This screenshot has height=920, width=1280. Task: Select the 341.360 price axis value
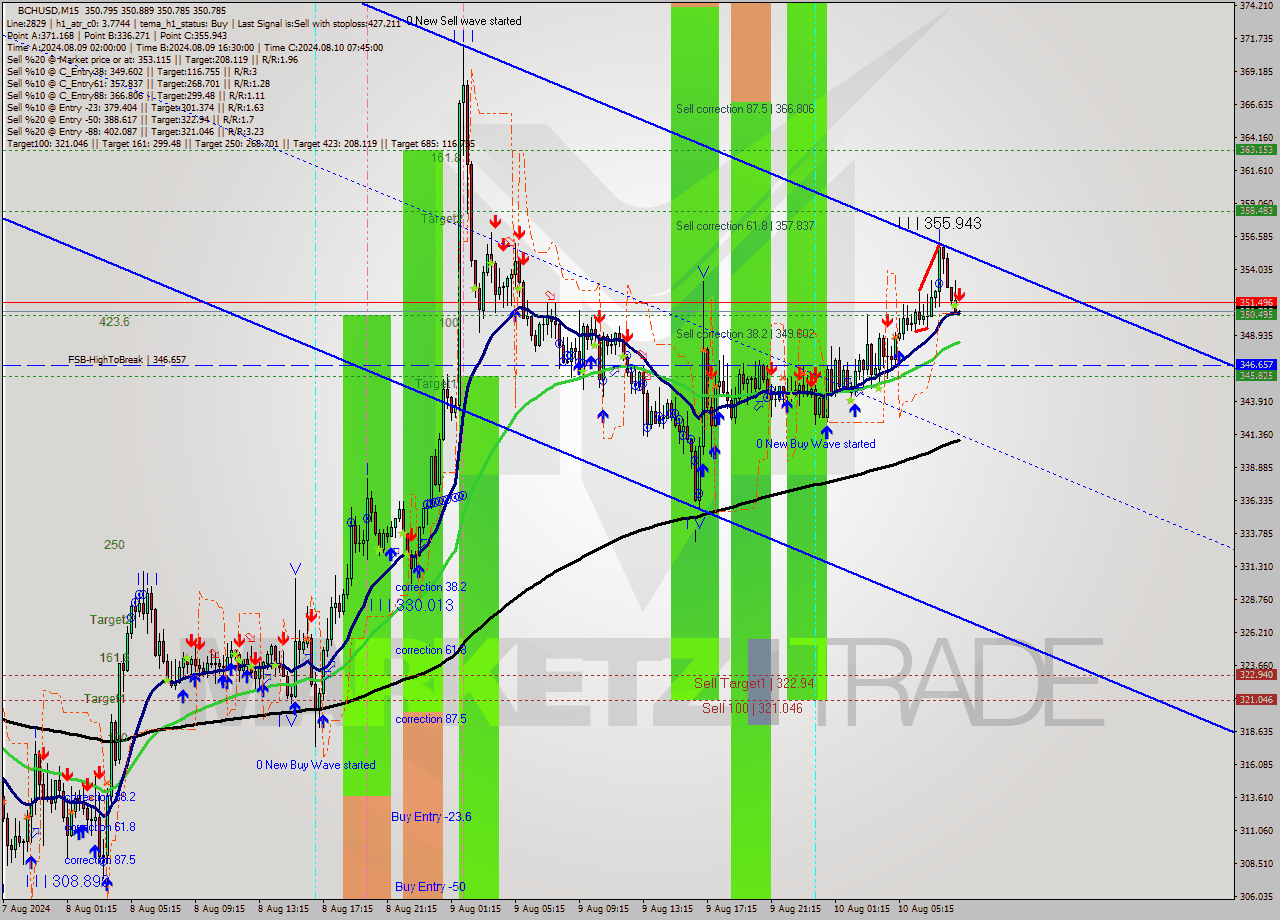click(x=1256, y=434)
